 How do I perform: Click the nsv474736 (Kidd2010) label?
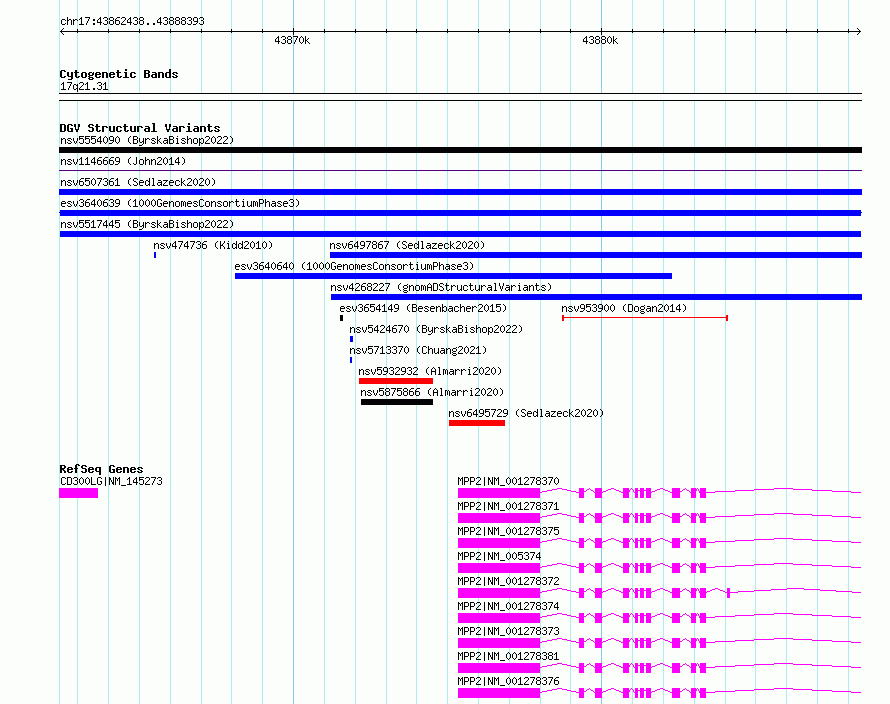coord(213,245)
